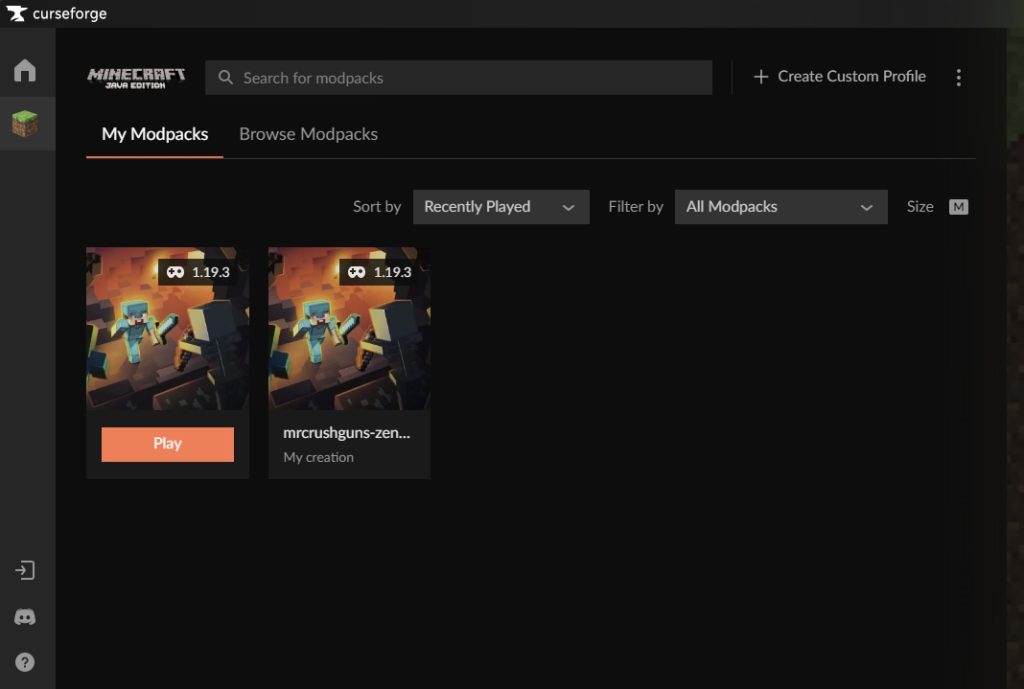Click the CurseForge anvil logo
The width and height of the screenshot is (1024, 689).
[16, 13]
